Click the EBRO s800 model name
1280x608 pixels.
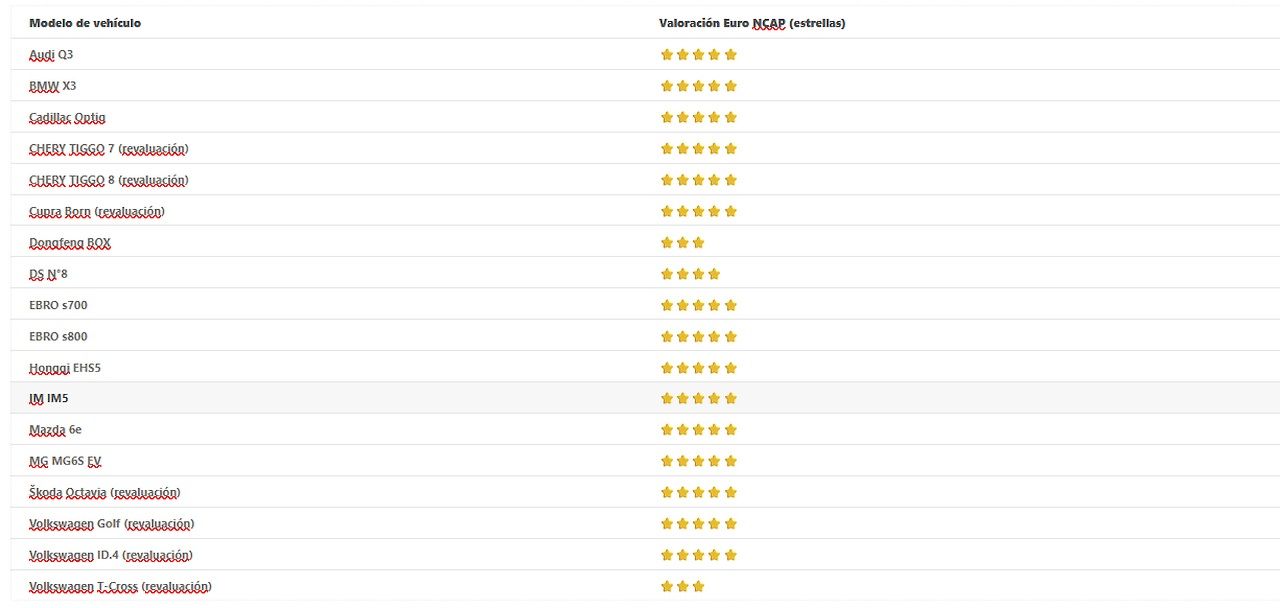coord(58,336)
